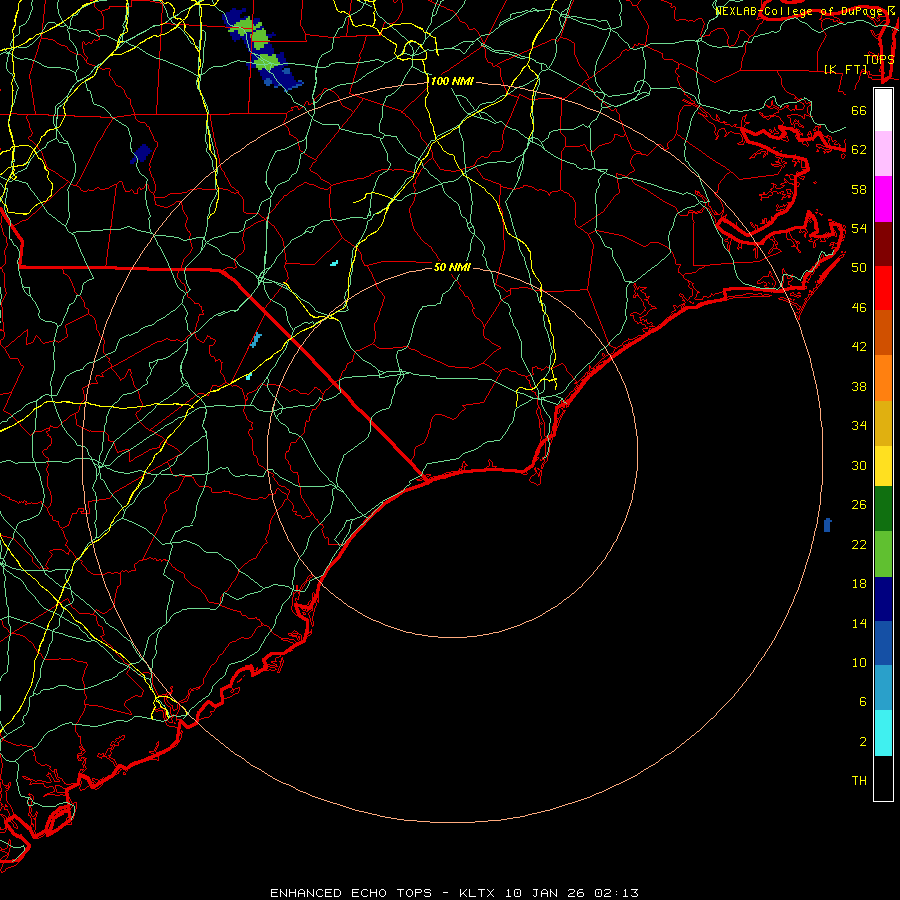Click the 'TH' threshold legend label
The width and height of the screenshot is (900, 900).
tap(859, 781)
